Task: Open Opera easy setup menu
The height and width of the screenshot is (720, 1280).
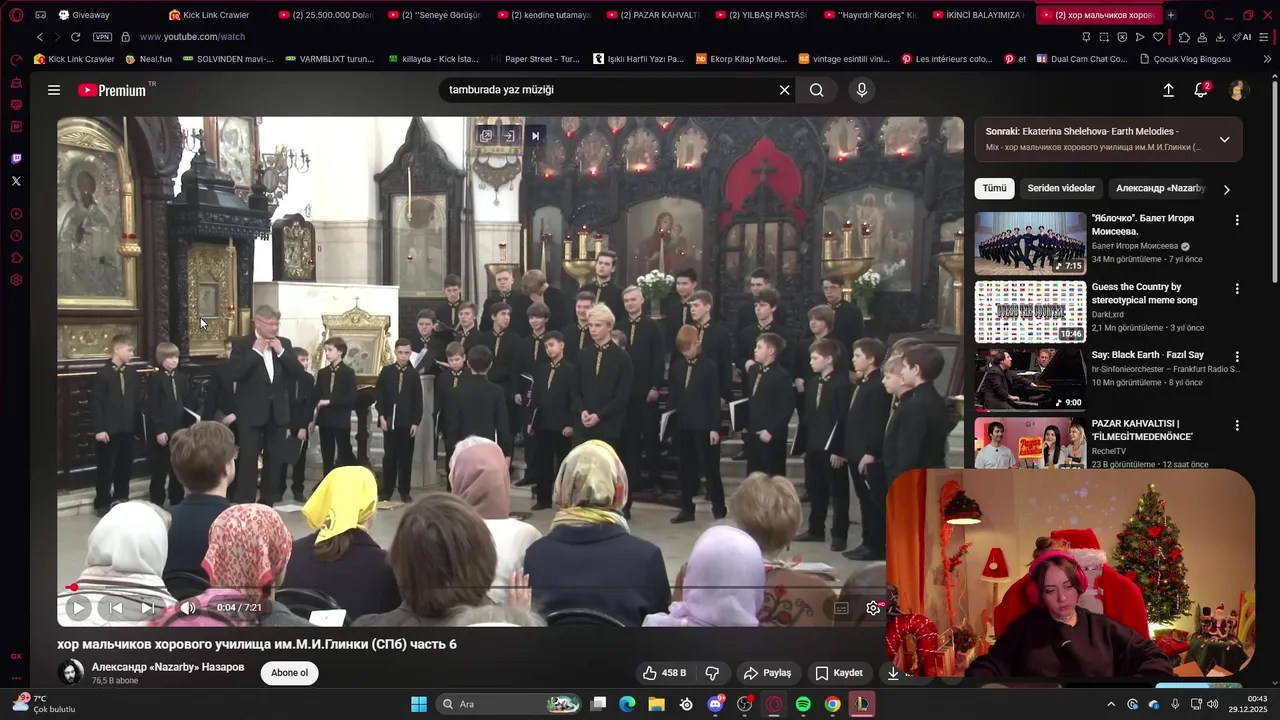Action: pyautogui.click(x=1266, y=37)
